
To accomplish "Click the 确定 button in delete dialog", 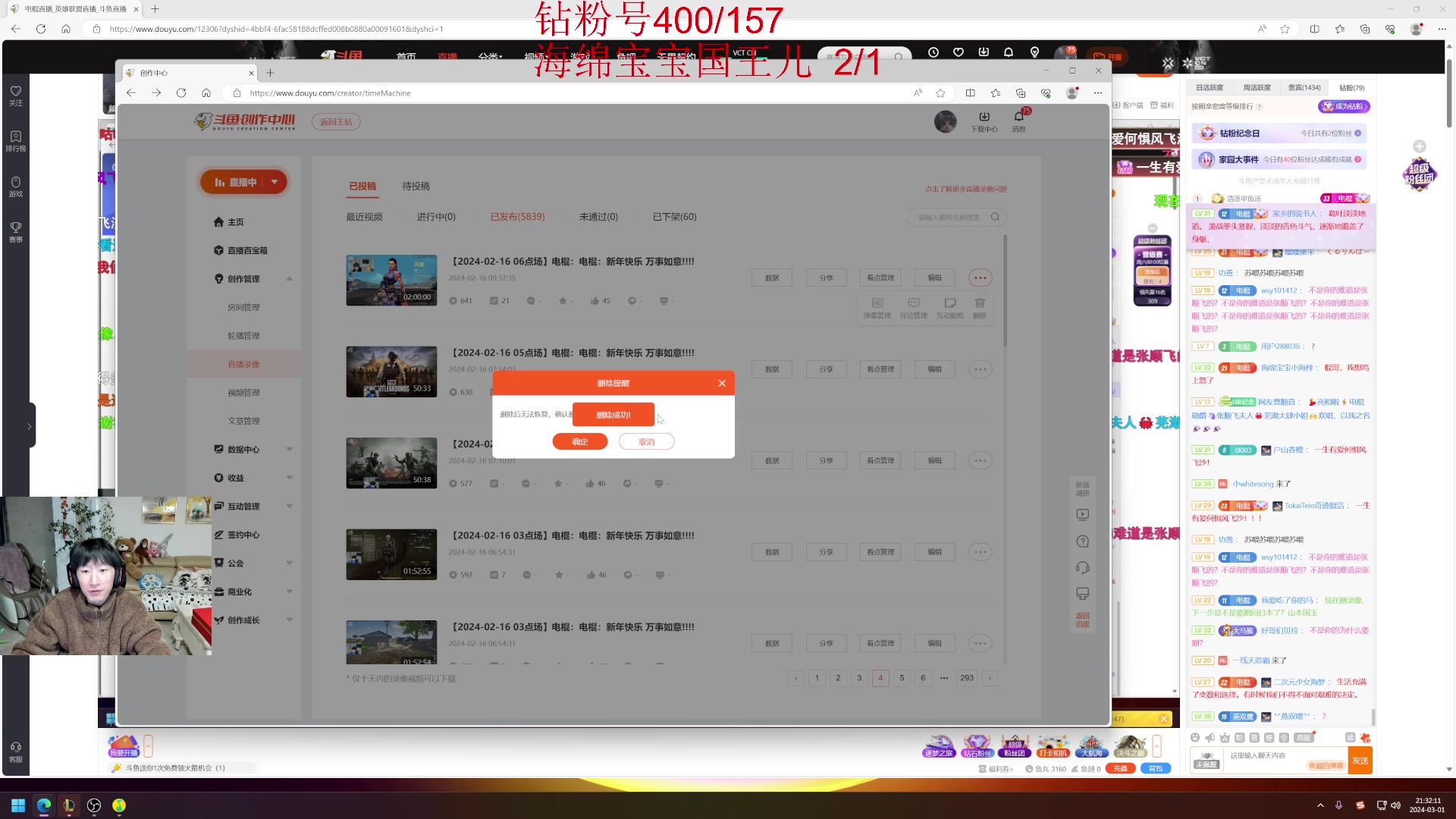I will [x=579, y=441].
